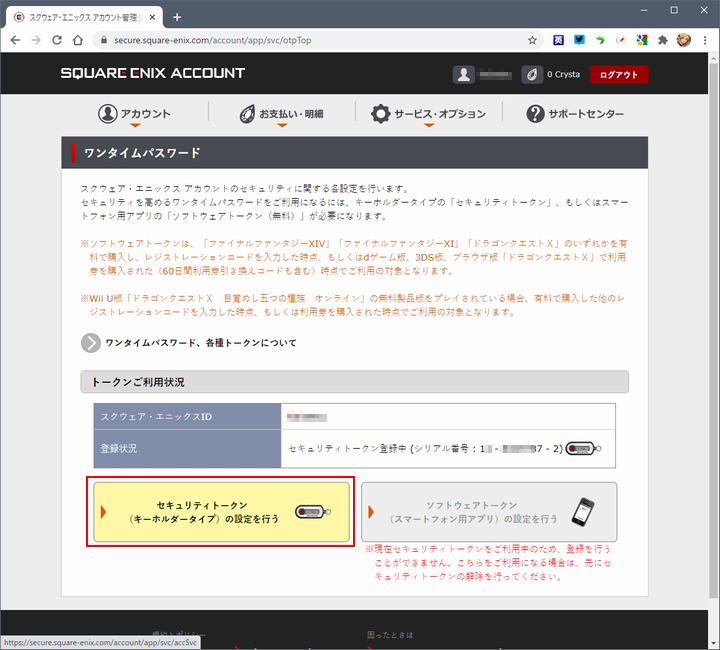This screenshot has width=720, height=650.
Task: Close the Square Enix account tab
Action: point(152,17)
